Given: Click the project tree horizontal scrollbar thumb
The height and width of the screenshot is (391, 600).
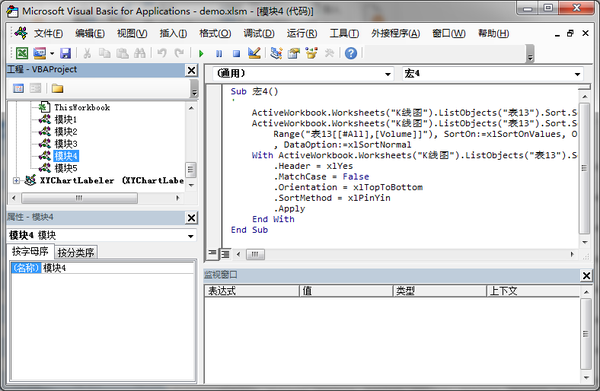Looking at the screenshot, I should (79, 198).
